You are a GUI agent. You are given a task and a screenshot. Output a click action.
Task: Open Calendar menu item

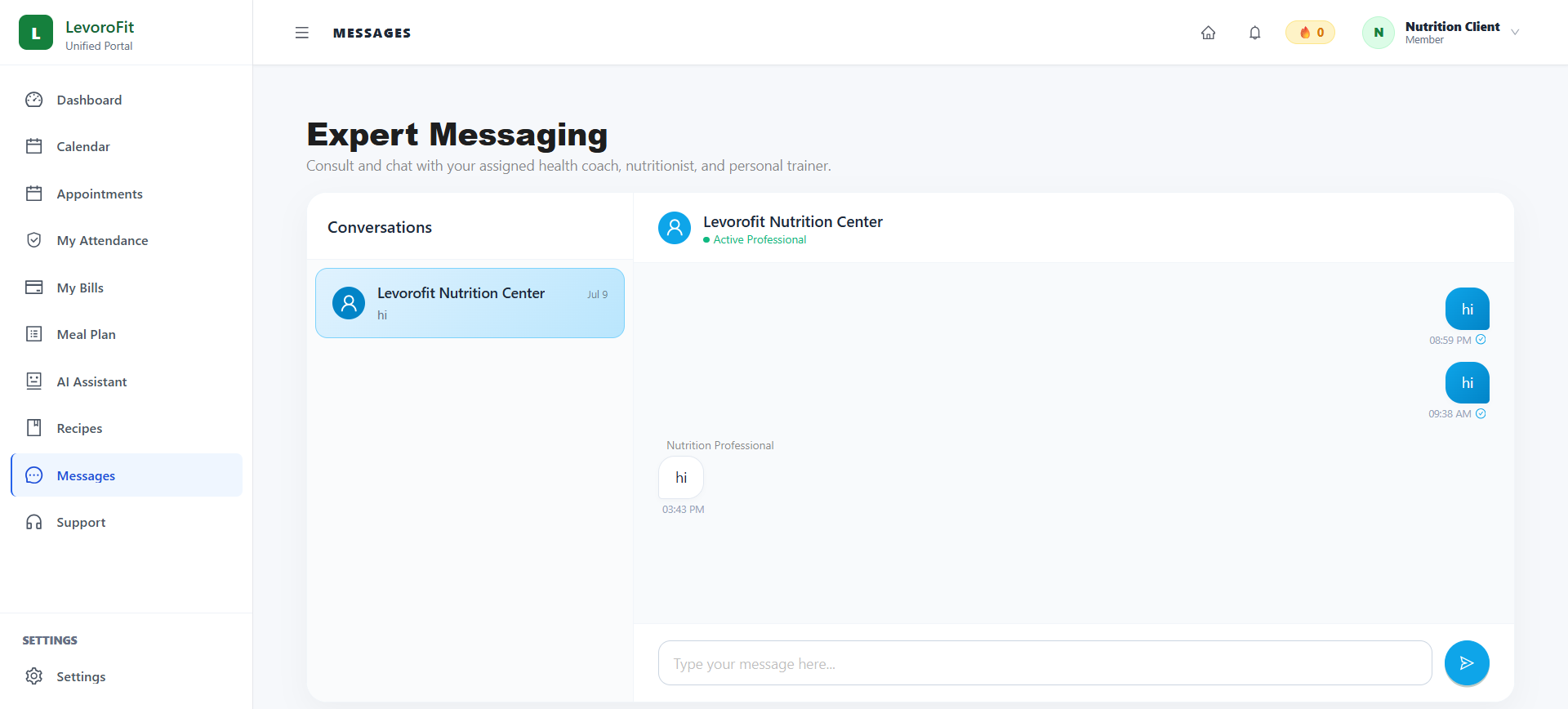tap(127, 146)
